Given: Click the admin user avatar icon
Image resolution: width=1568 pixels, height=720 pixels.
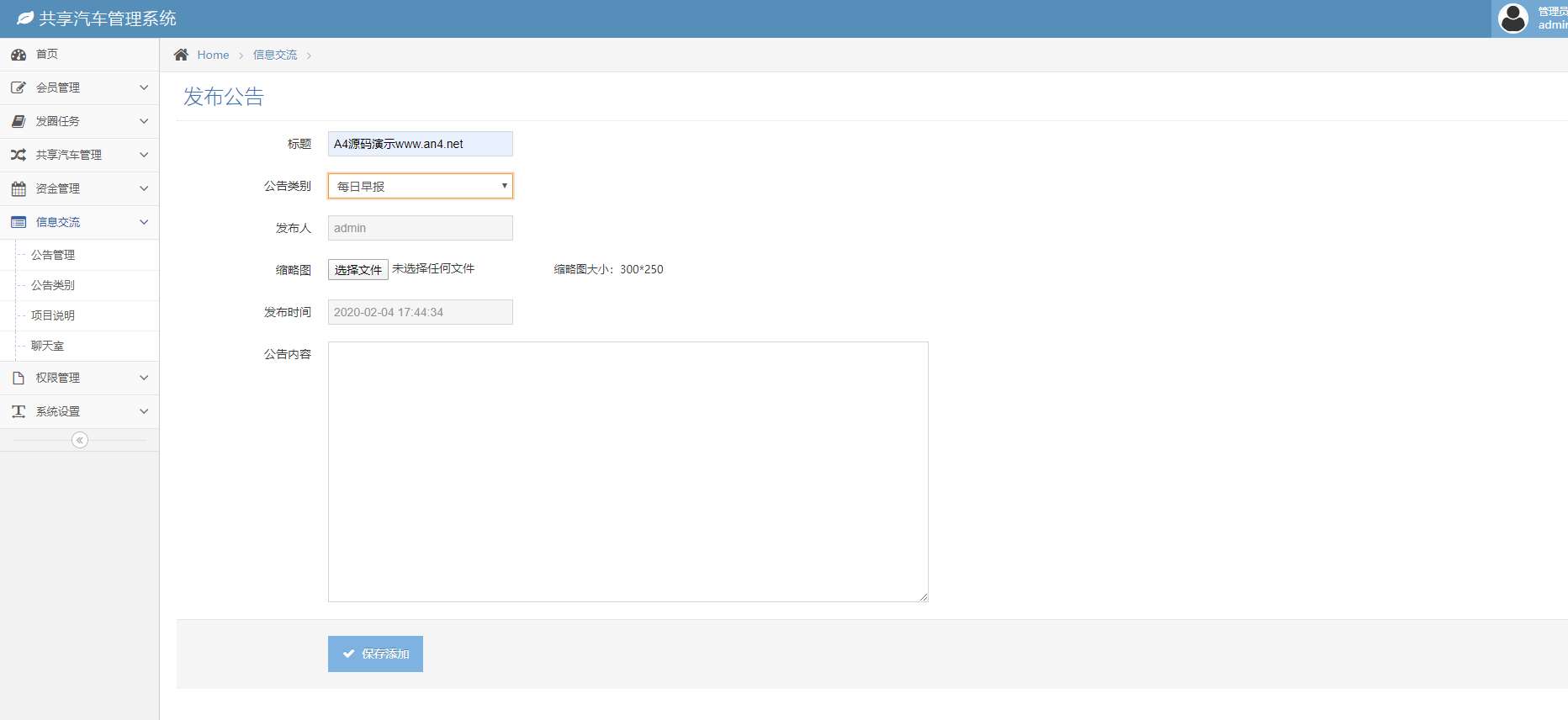Looking at the screenshot, I should click(x=1512, y=19).
